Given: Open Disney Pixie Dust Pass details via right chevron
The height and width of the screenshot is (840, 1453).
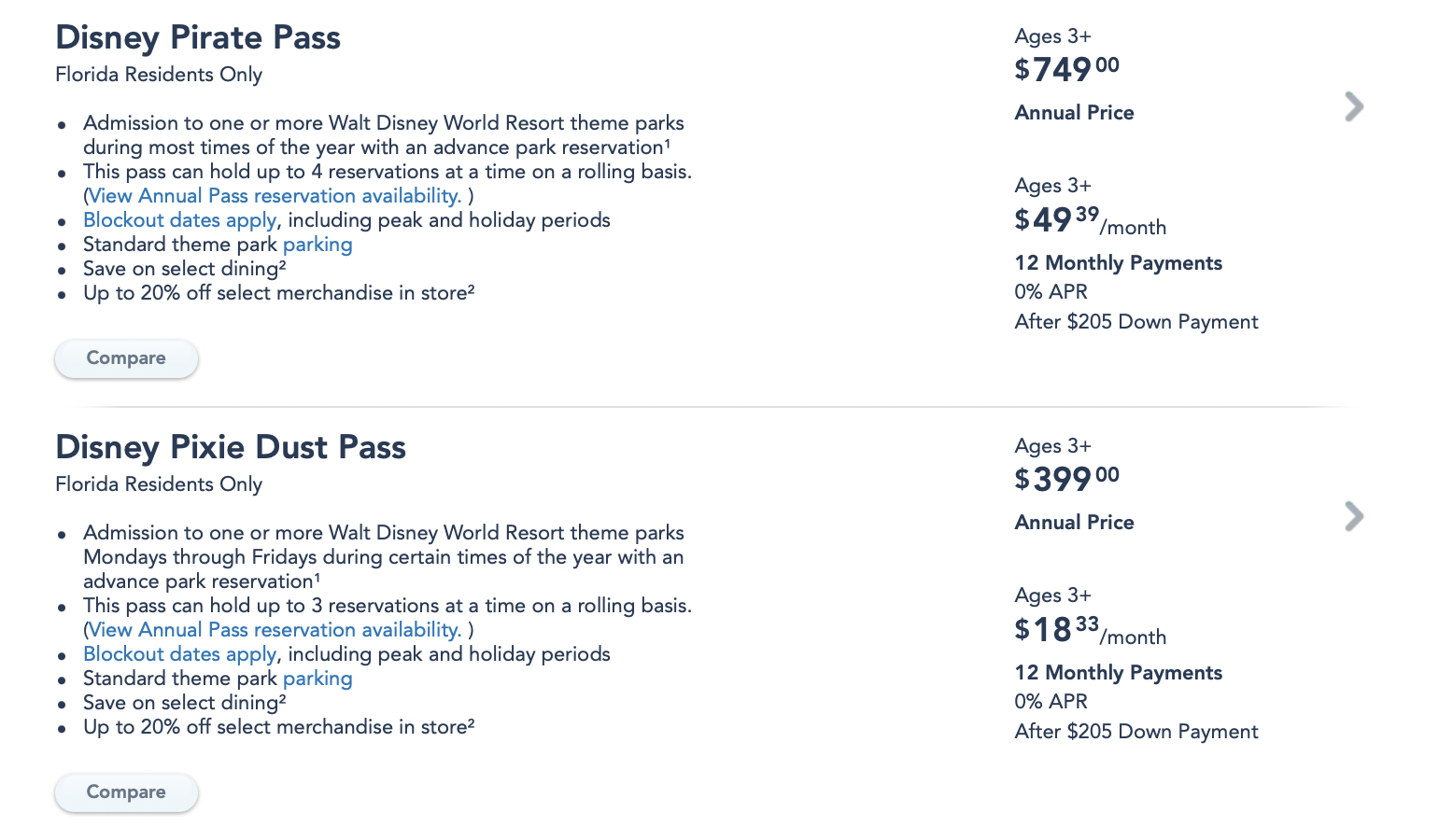Looking at the screenshot, I should point(1354,516).
